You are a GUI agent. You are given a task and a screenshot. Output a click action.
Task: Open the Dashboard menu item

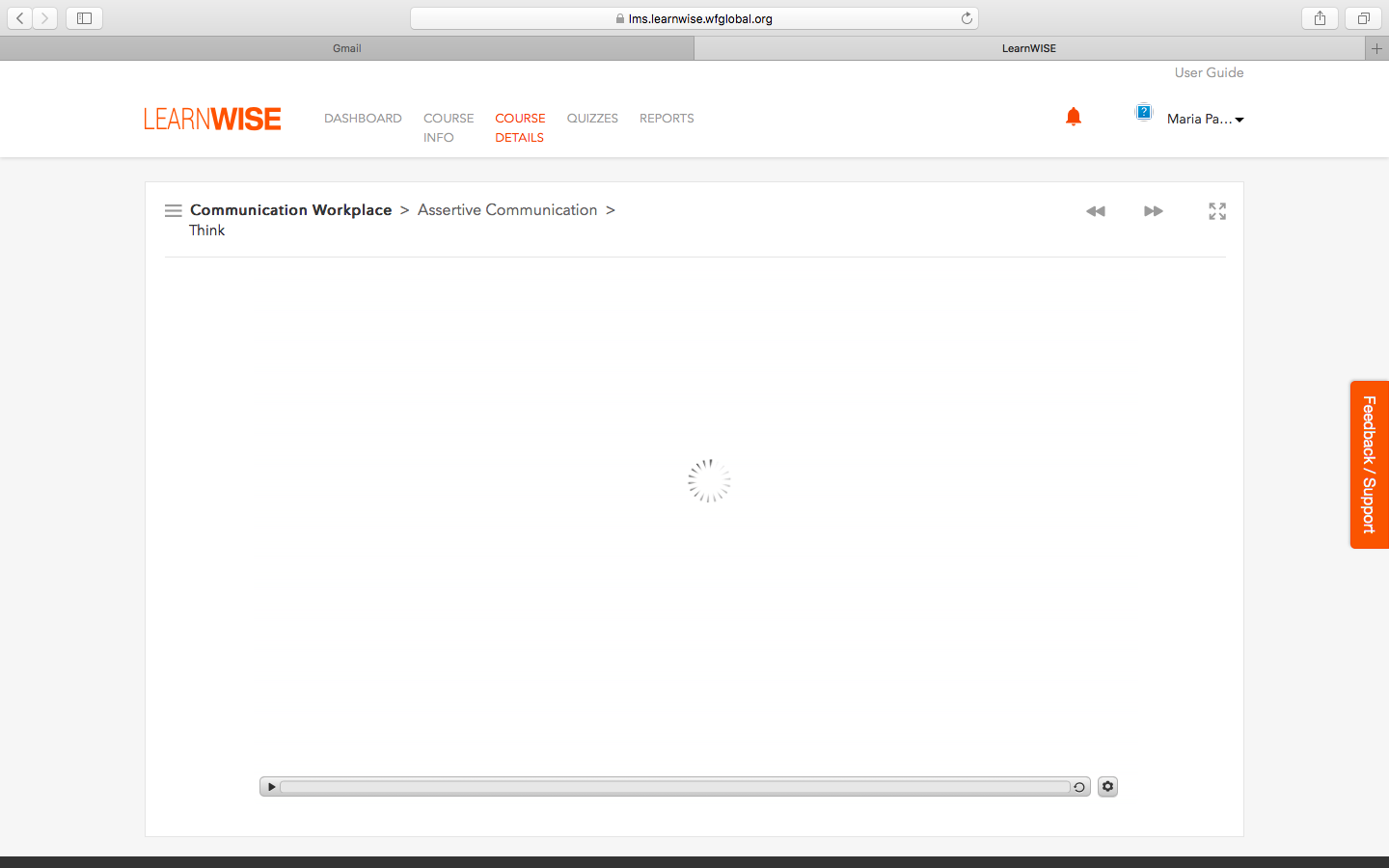[363, 118]
